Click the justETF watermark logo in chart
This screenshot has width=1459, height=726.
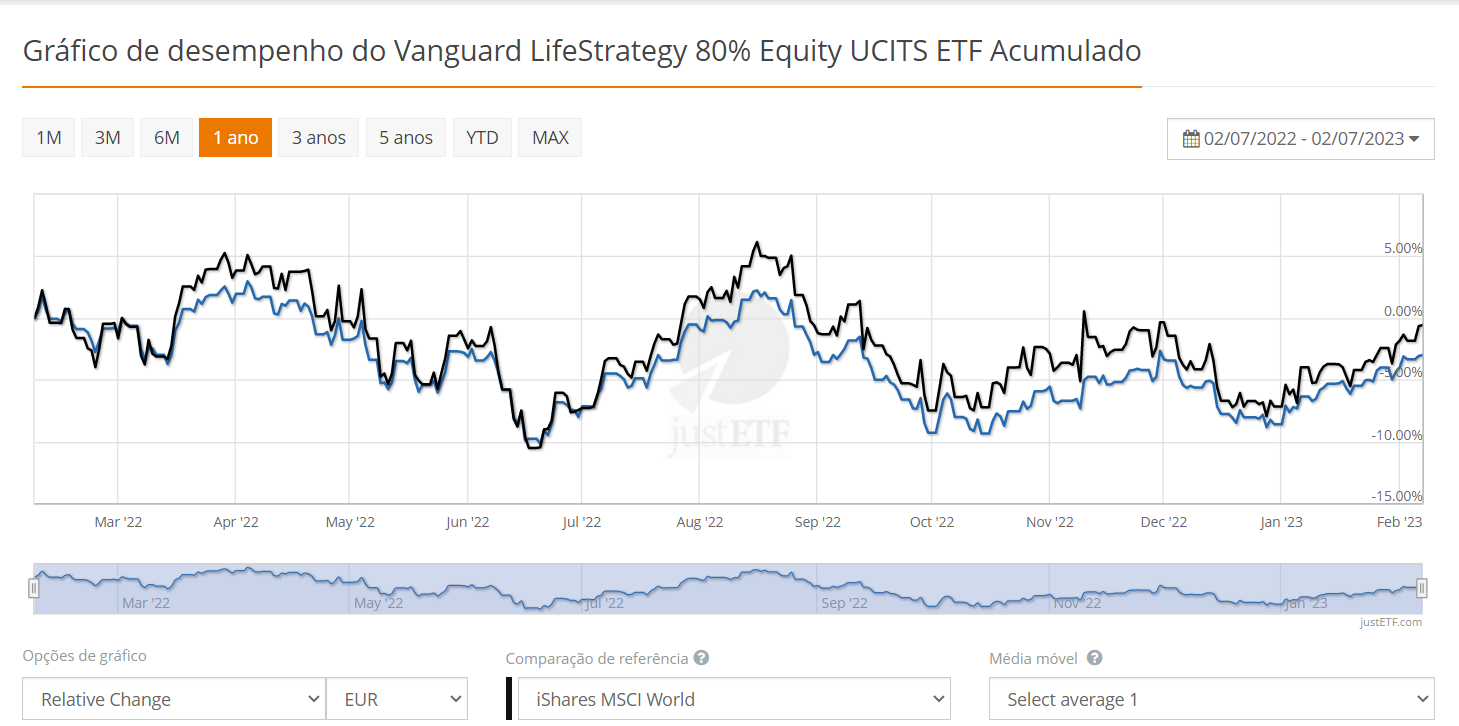[x=729, y=400]
